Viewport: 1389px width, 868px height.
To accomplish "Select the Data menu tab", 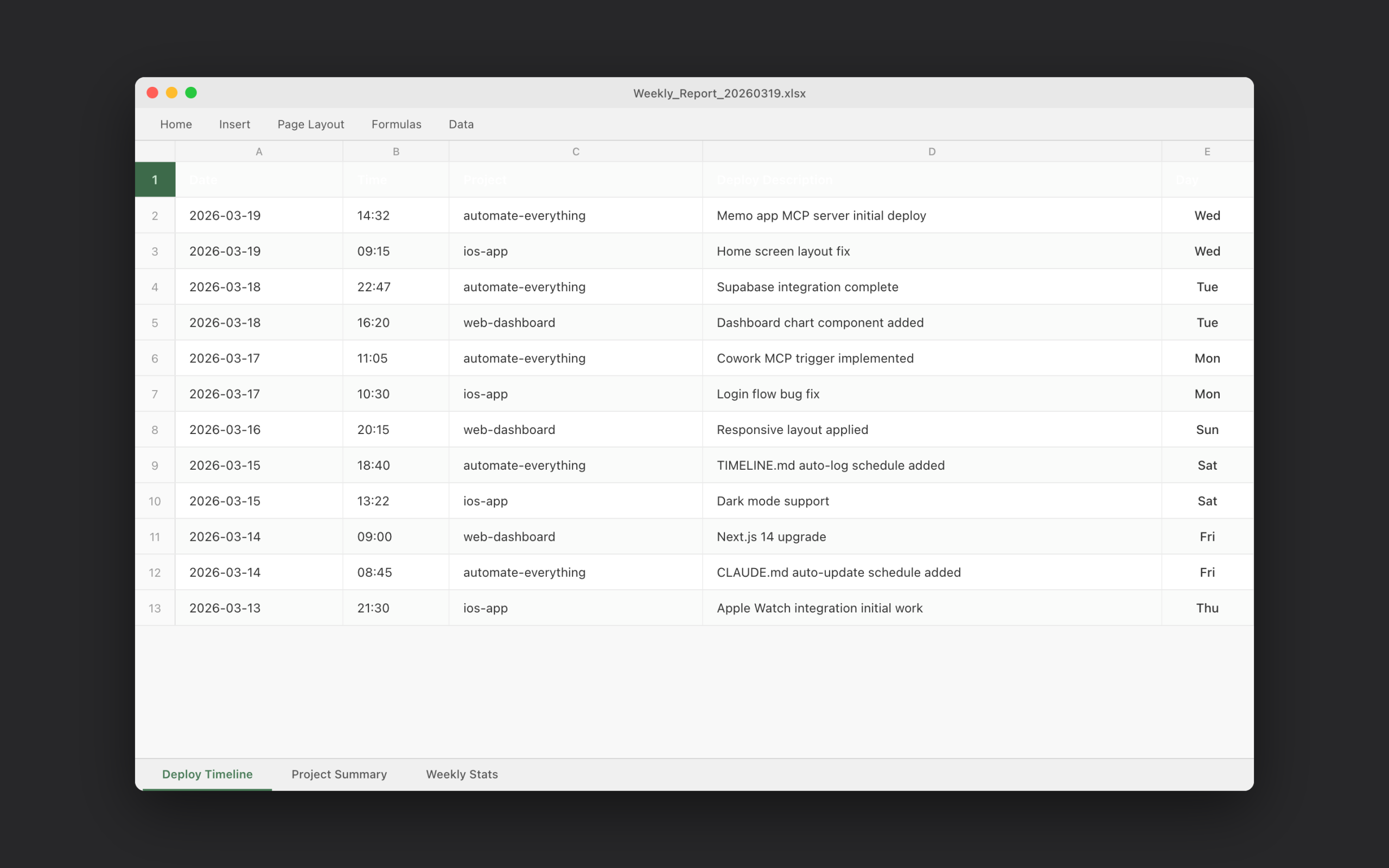I will [x=461, y=124].
